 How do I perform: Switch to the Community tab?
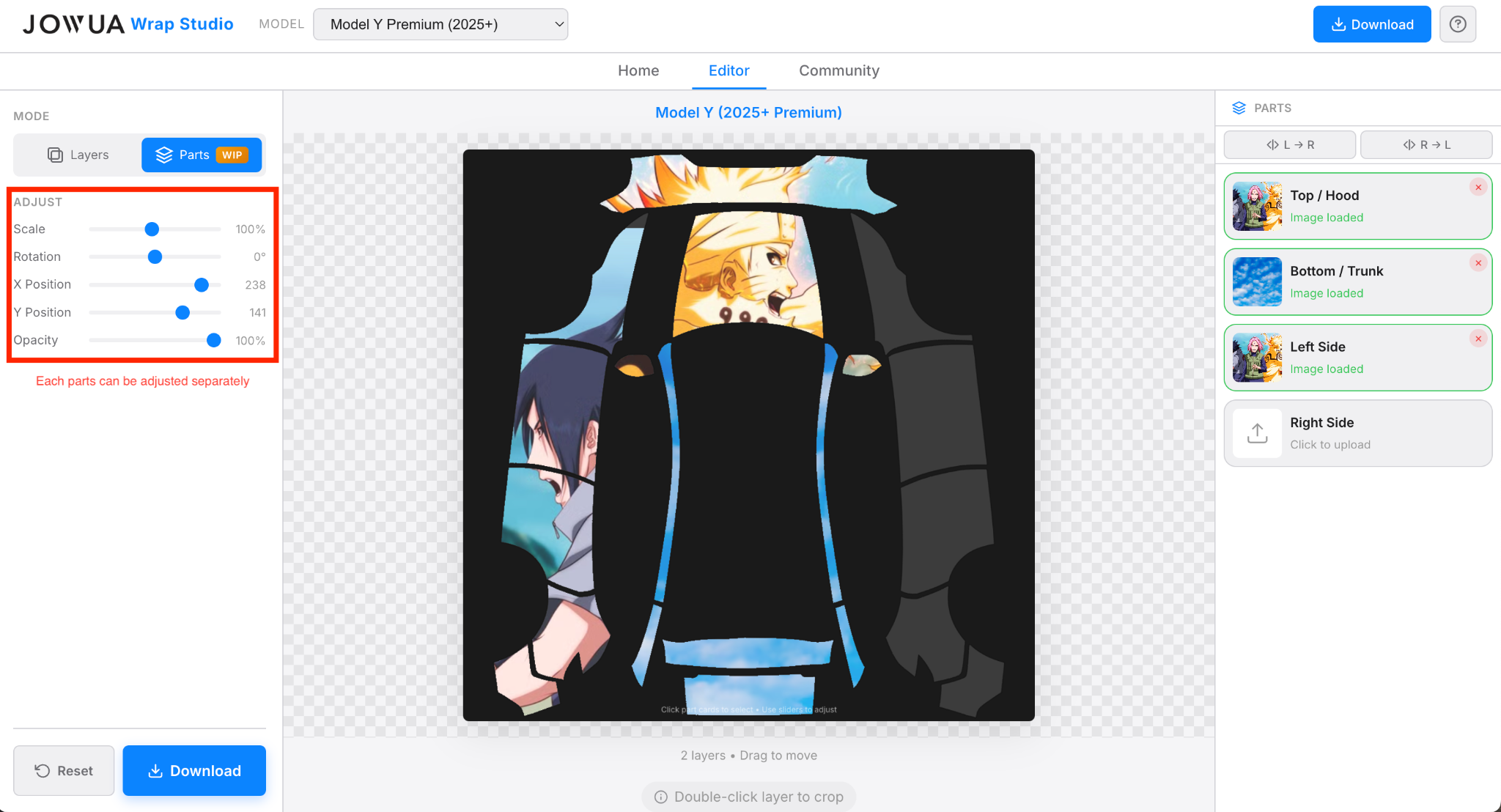838,70
